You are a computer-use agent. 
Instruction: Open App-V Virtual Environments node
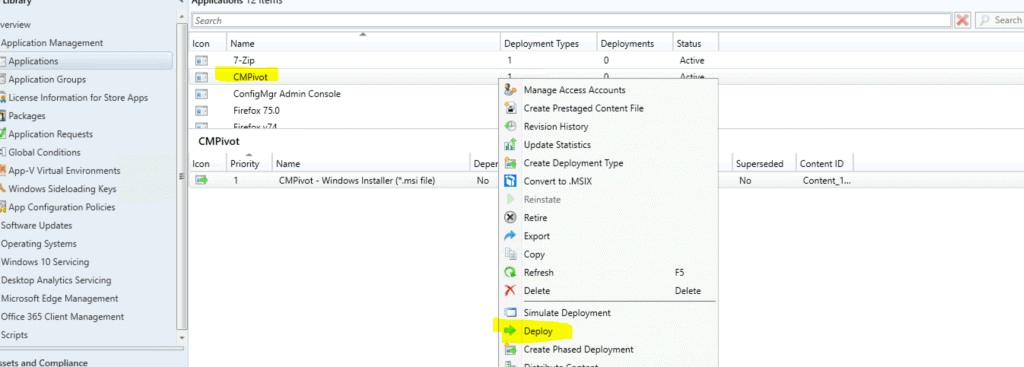point(64,171)
